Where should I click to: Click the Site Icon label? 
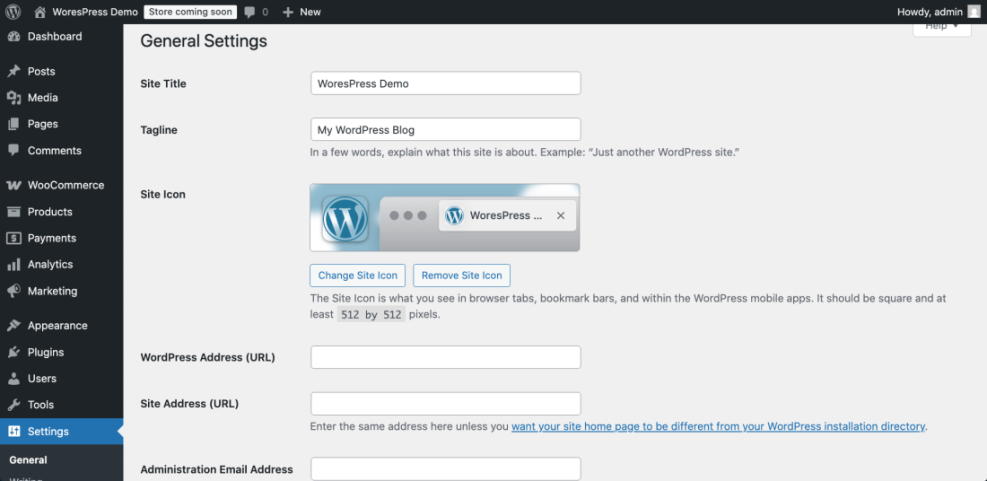pos(163,195)
